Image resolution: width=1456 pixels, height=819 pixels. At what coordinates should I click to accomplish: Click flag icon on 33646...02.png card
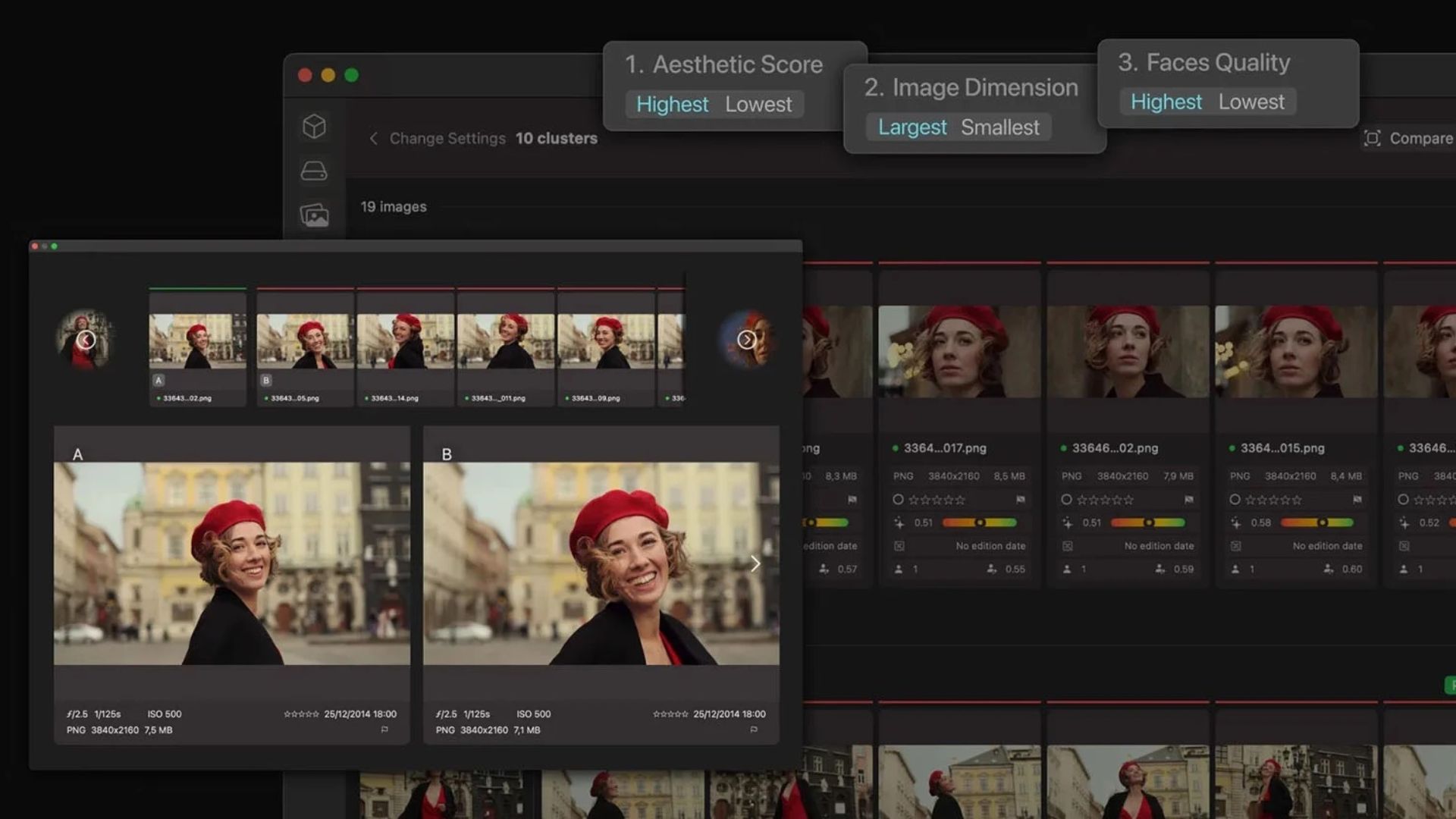coord(1188,500)
